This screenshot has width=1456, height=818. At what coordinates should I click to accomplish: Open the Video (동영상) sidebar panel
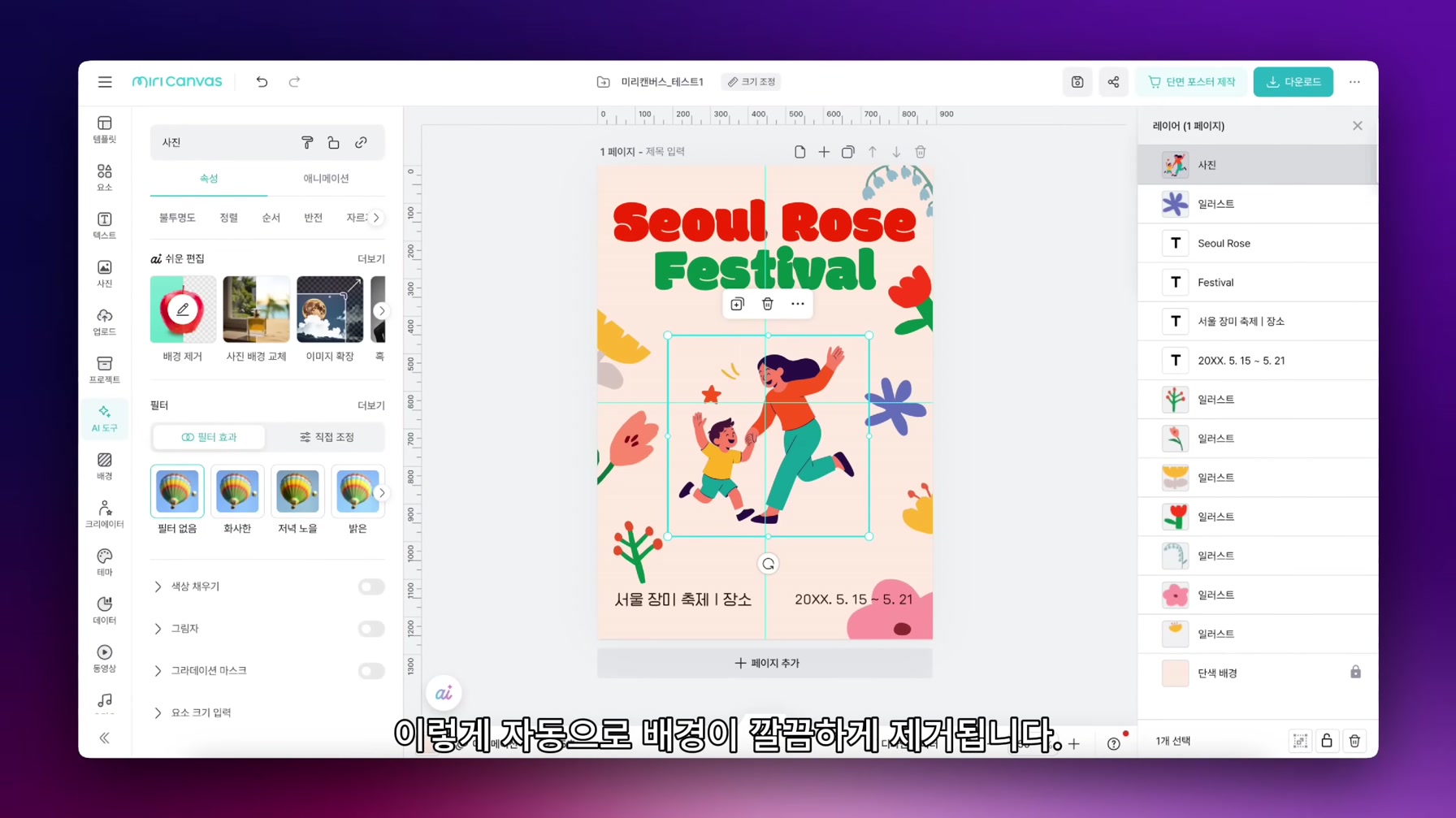(x=105, y=659)
